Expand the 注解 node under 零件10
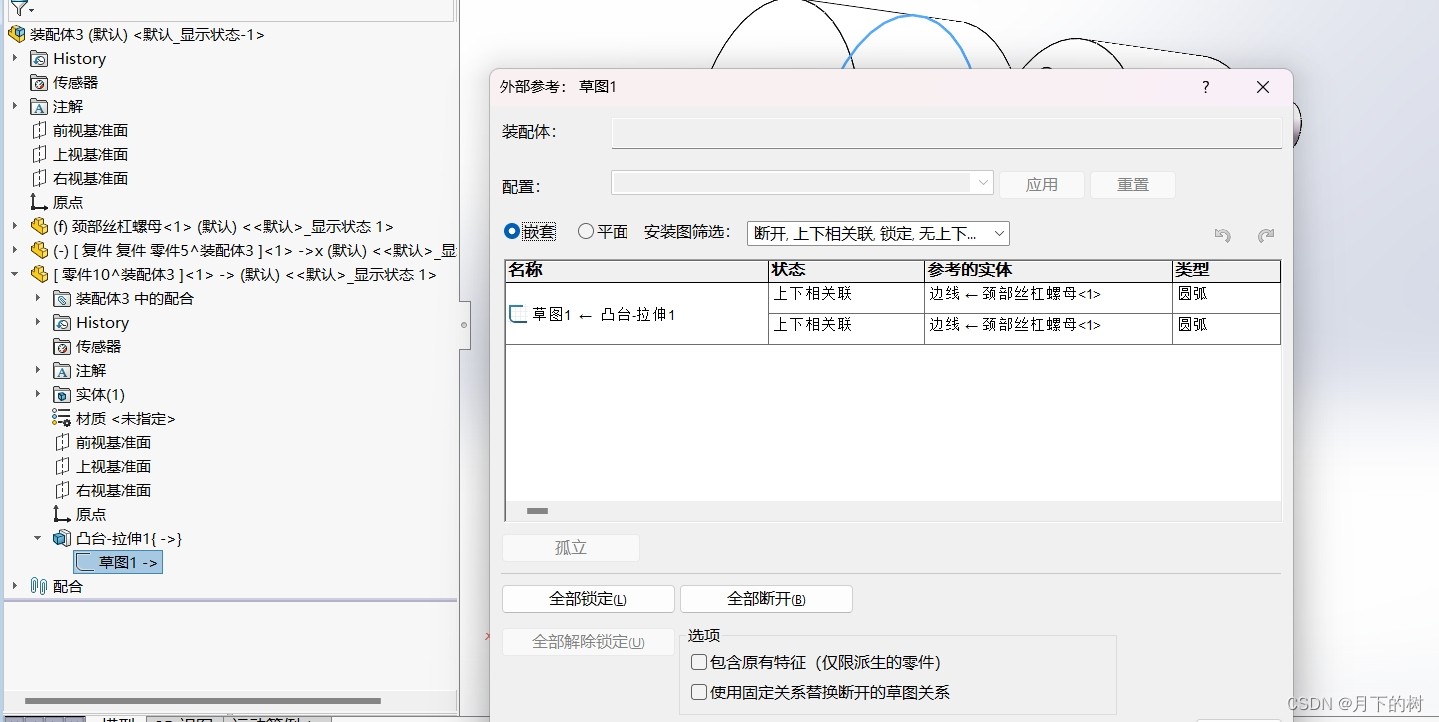 (38, 370)
